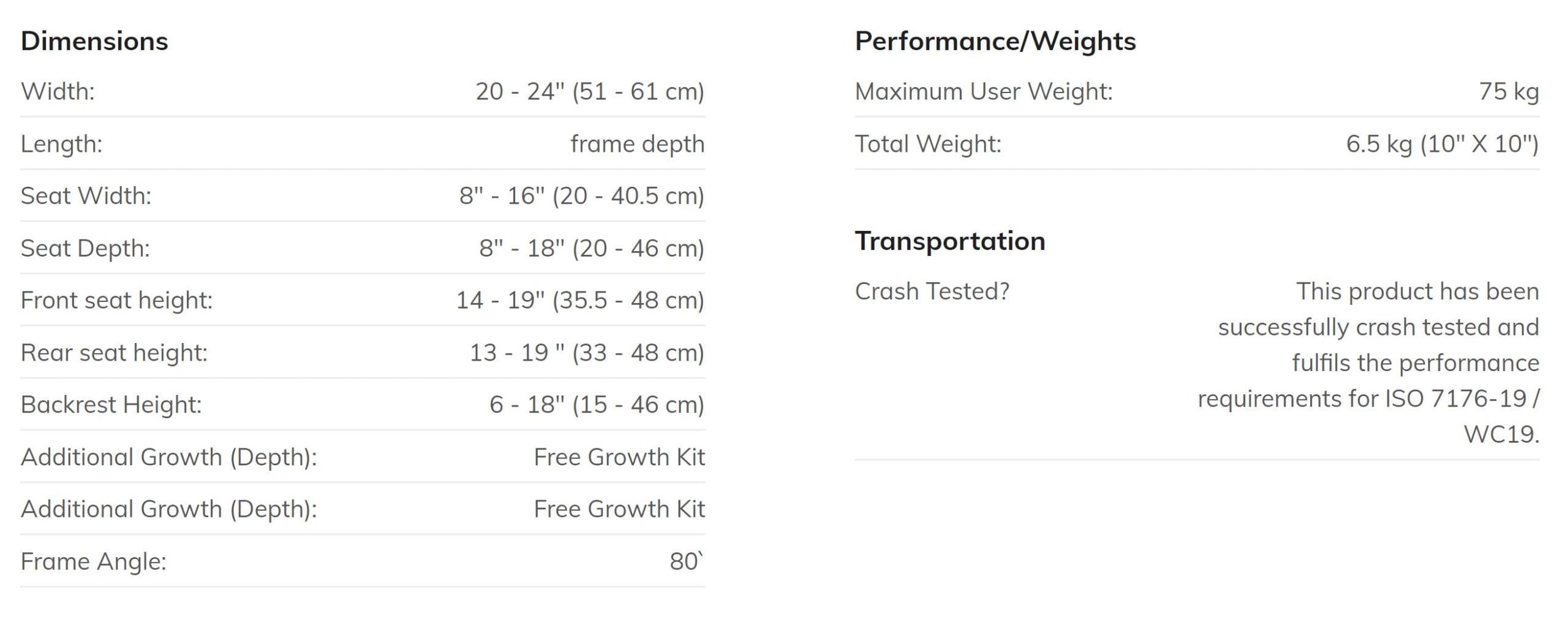This screenshot has width=1568, height=627.
Task: Select the Seat Depth value 8" - 18"
Action: [591, 248]
